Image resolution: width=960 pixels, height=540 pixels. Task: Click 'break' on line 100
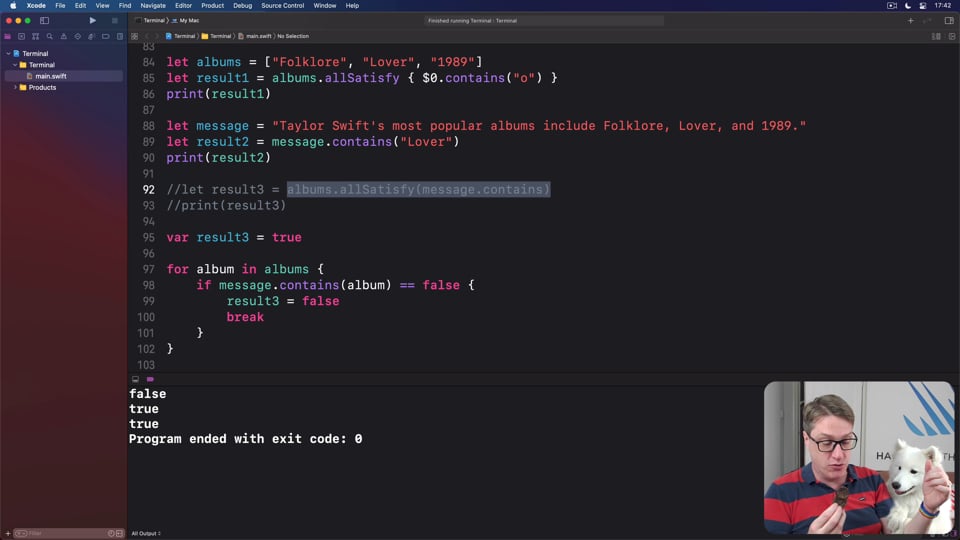tap(245, 317)
